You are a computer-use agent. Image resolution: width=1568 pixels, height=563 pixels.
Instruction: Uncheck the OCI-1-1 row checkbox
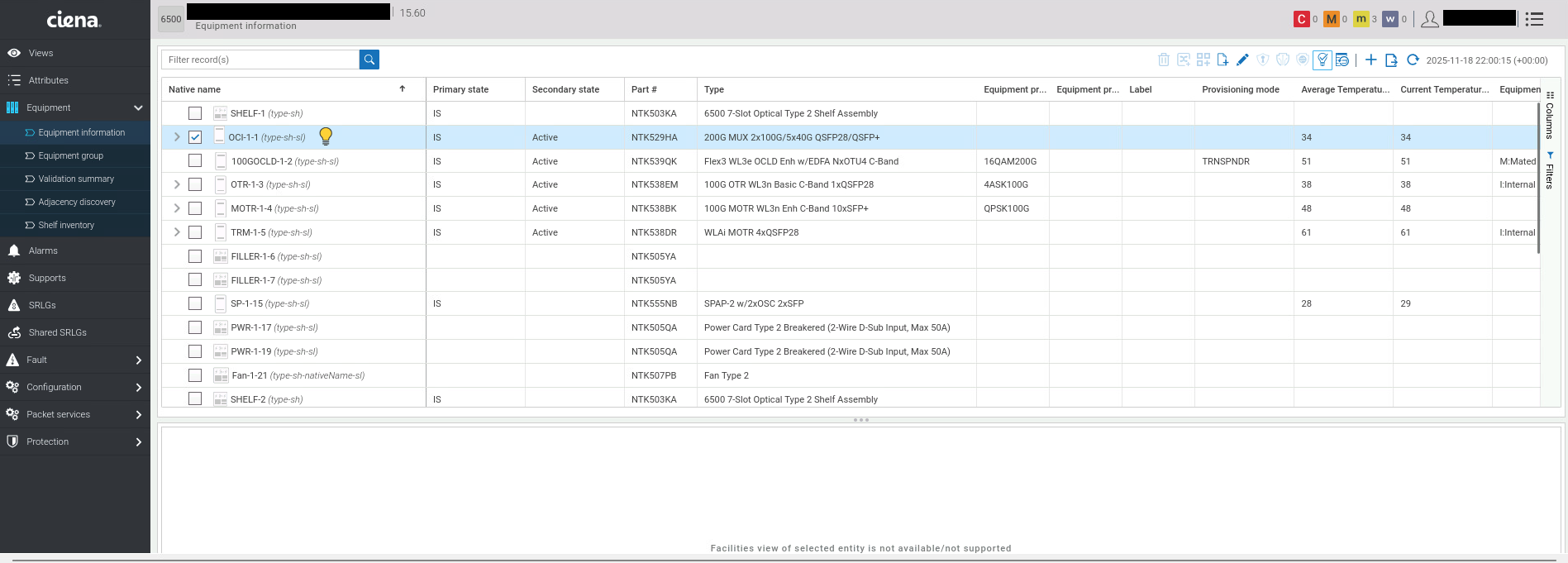(x=195, y=137)
